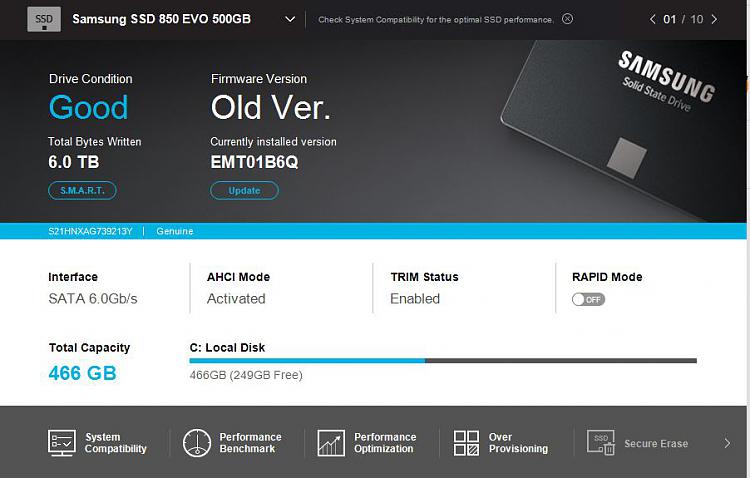Click firmware version EMT01B6Q
The height and width of the screenshot is (478, 750).
(x=254, y=162)
